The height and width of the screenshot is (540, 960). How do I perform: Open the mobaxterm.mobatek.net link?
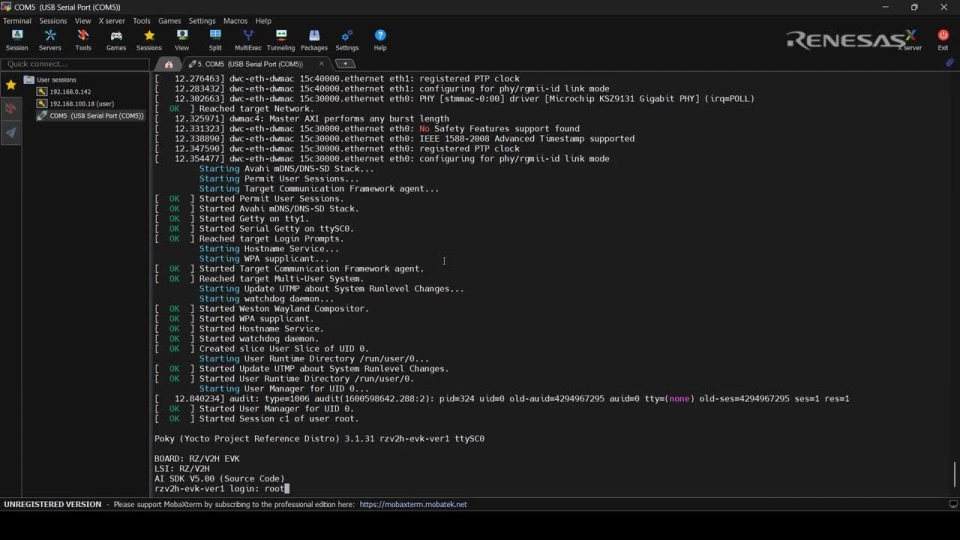coord(413,504)
